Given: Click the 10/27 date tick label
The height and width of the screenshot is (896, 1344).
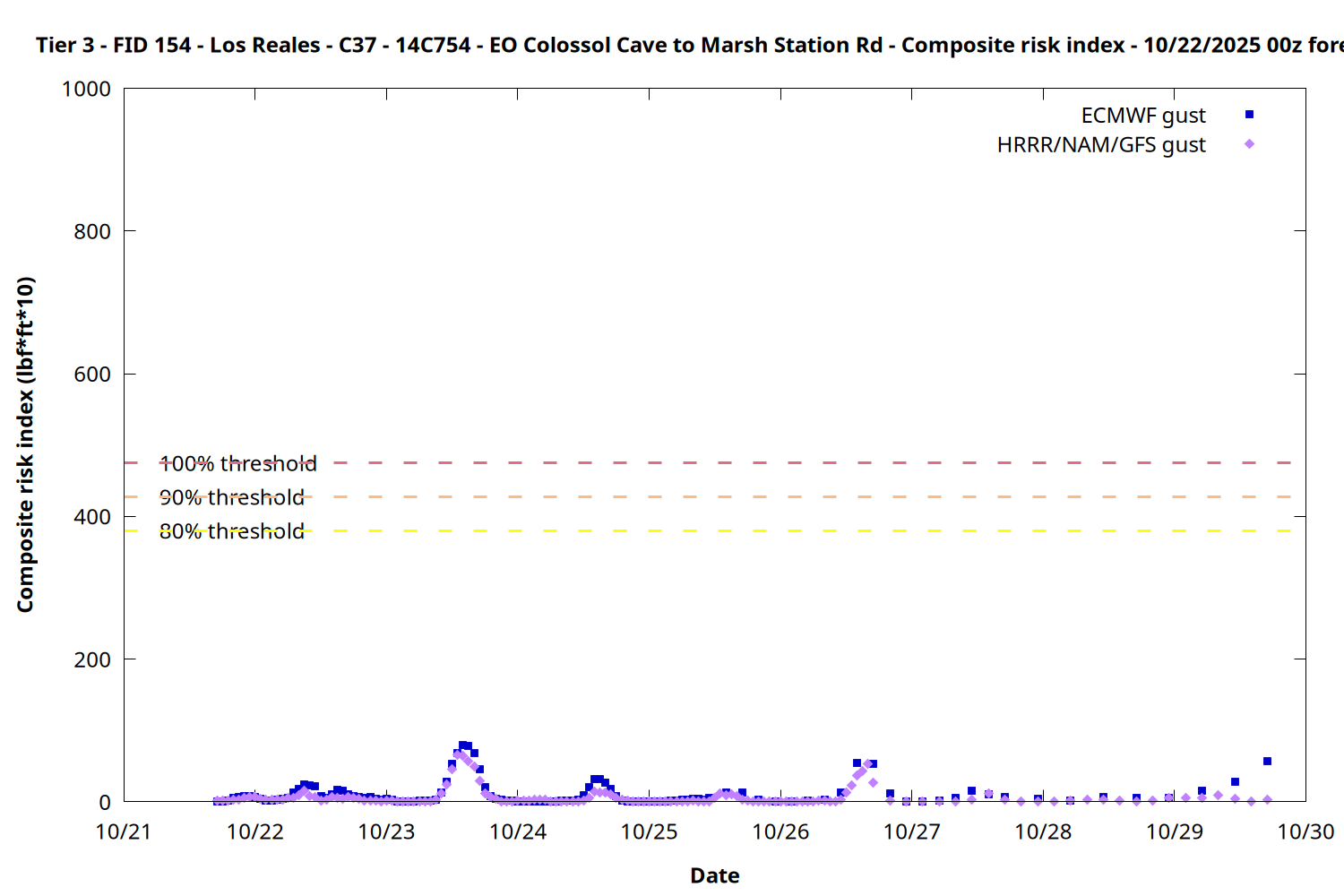Looking at the screenshot, I should (x=911, y=831).
